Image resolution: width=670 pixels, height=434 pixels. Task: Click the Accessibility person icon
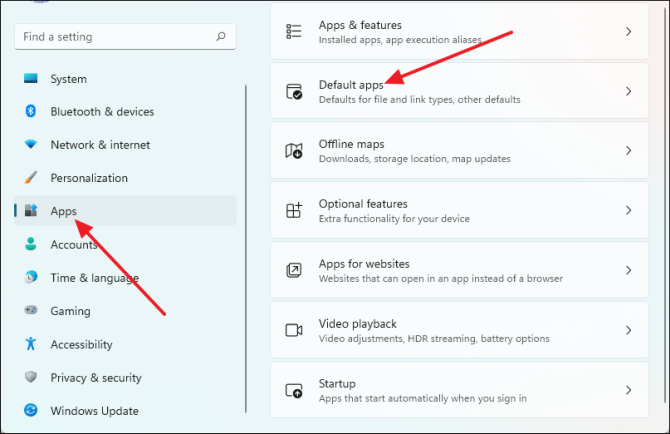coord(31,344)
